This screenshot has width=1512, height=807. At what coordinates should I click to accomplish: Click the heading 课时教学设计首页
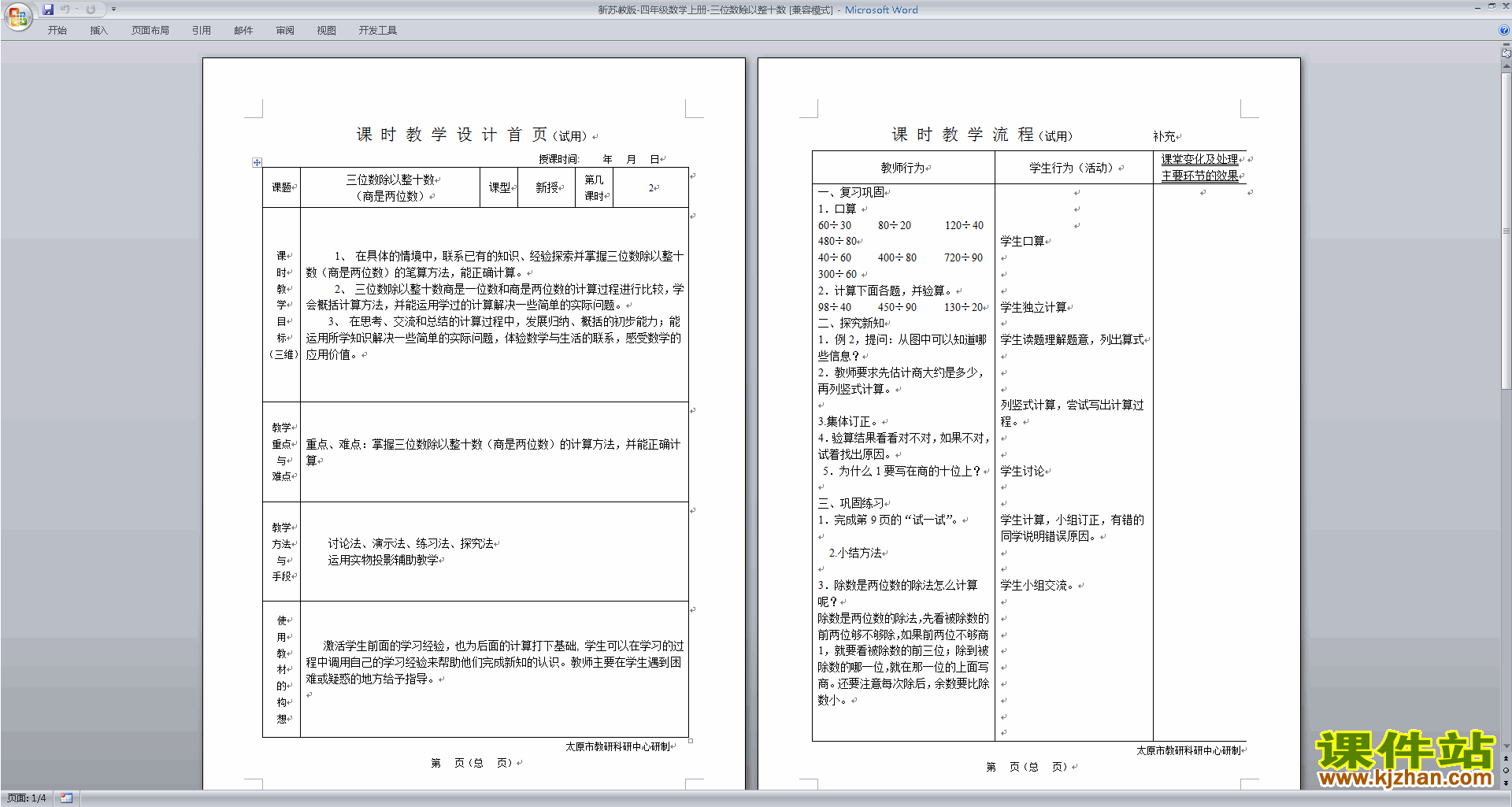point(452,135)
